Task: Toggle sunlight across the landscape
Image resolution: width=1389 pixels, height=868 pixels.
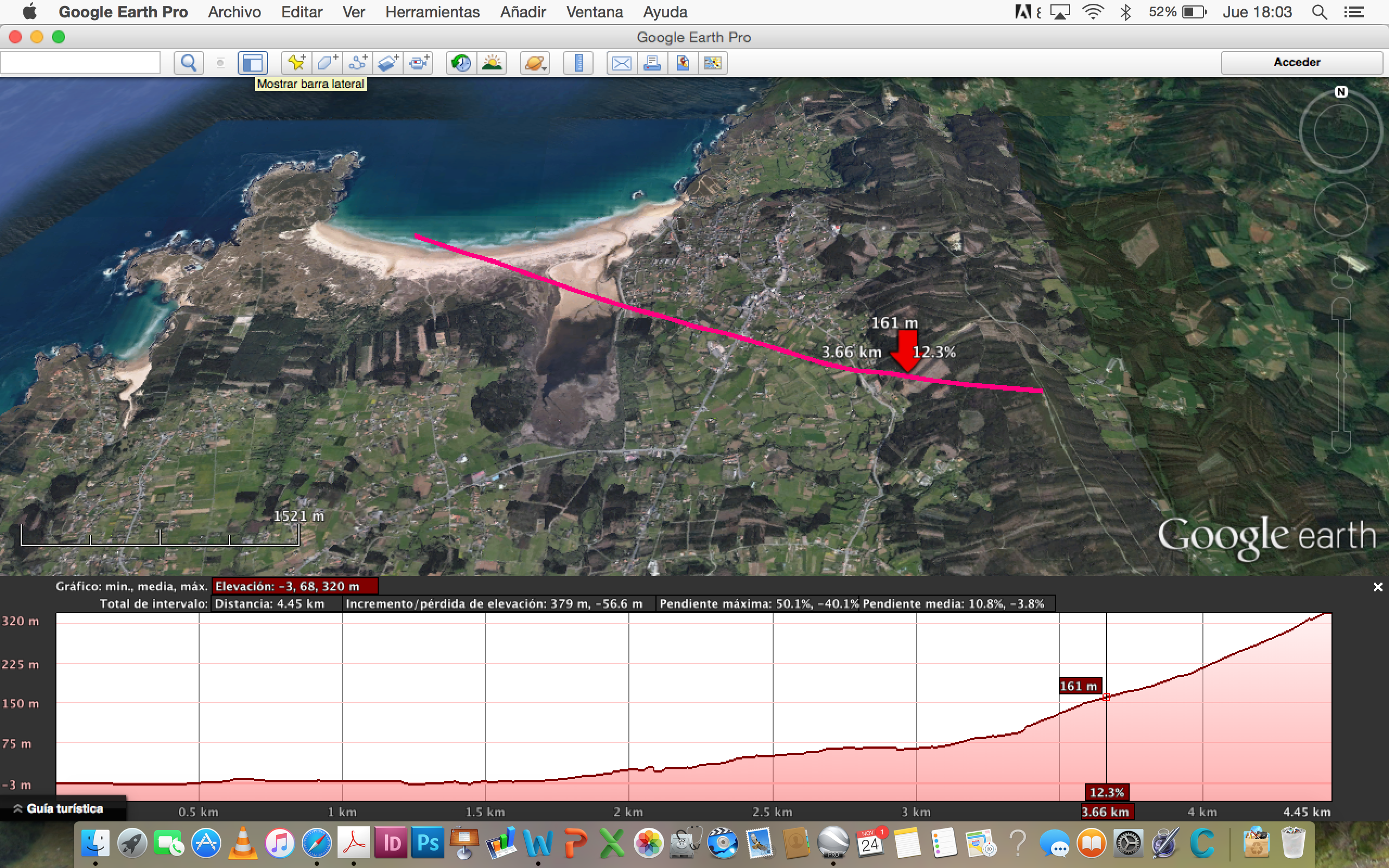Action: (492, 62)
